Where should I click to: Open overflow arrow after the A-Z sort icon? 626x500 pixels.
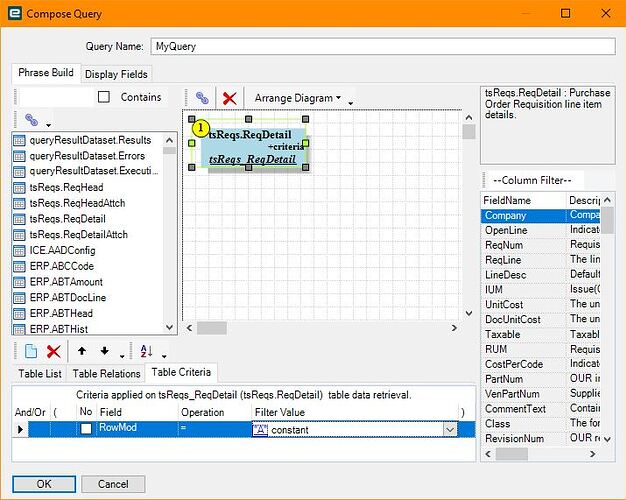coord(164,356)
